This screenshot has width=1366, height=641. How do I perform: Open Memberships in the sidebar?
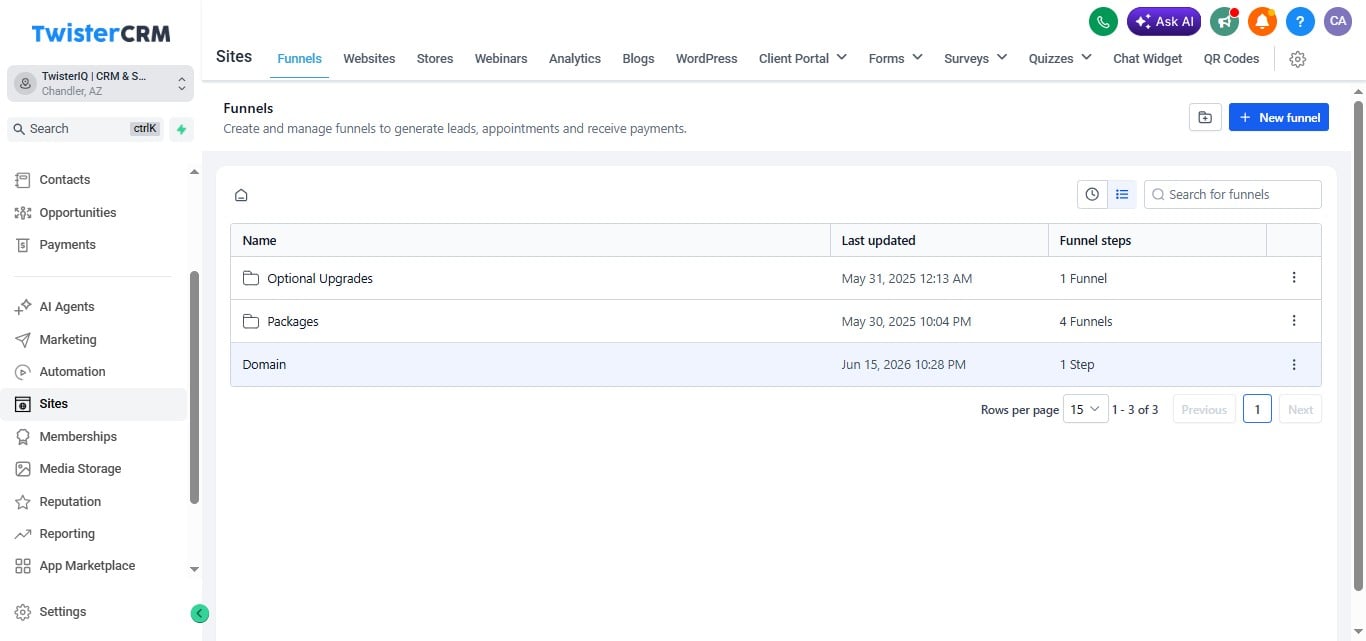(78, 437)
